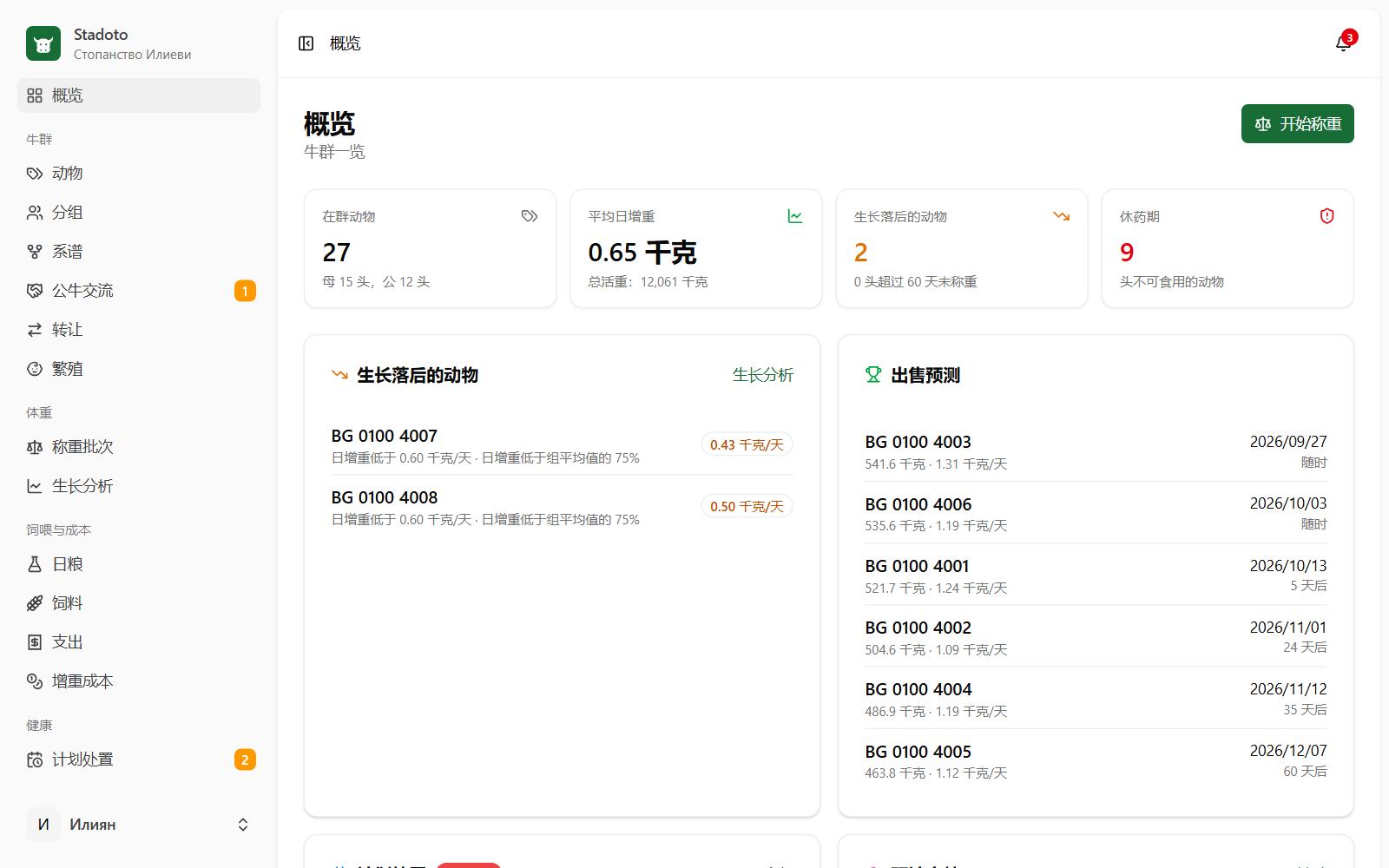The height and width of the screenshot is (868, 1389).
Task: Collapse the sidebar with the panel icon
Action: point(306,43)
